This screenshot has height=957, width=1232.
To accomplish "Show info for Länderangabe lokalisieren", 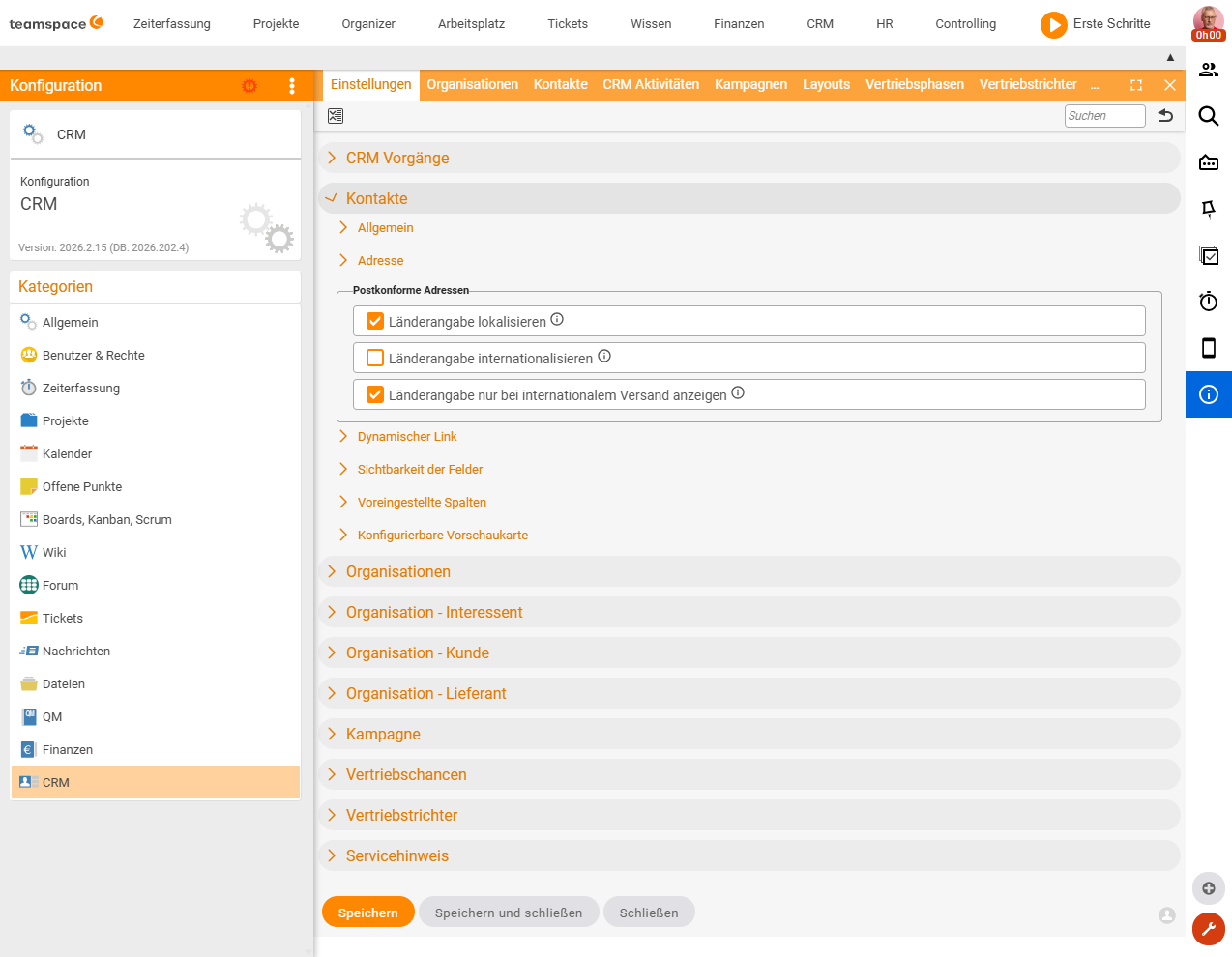I will [557, 320].
